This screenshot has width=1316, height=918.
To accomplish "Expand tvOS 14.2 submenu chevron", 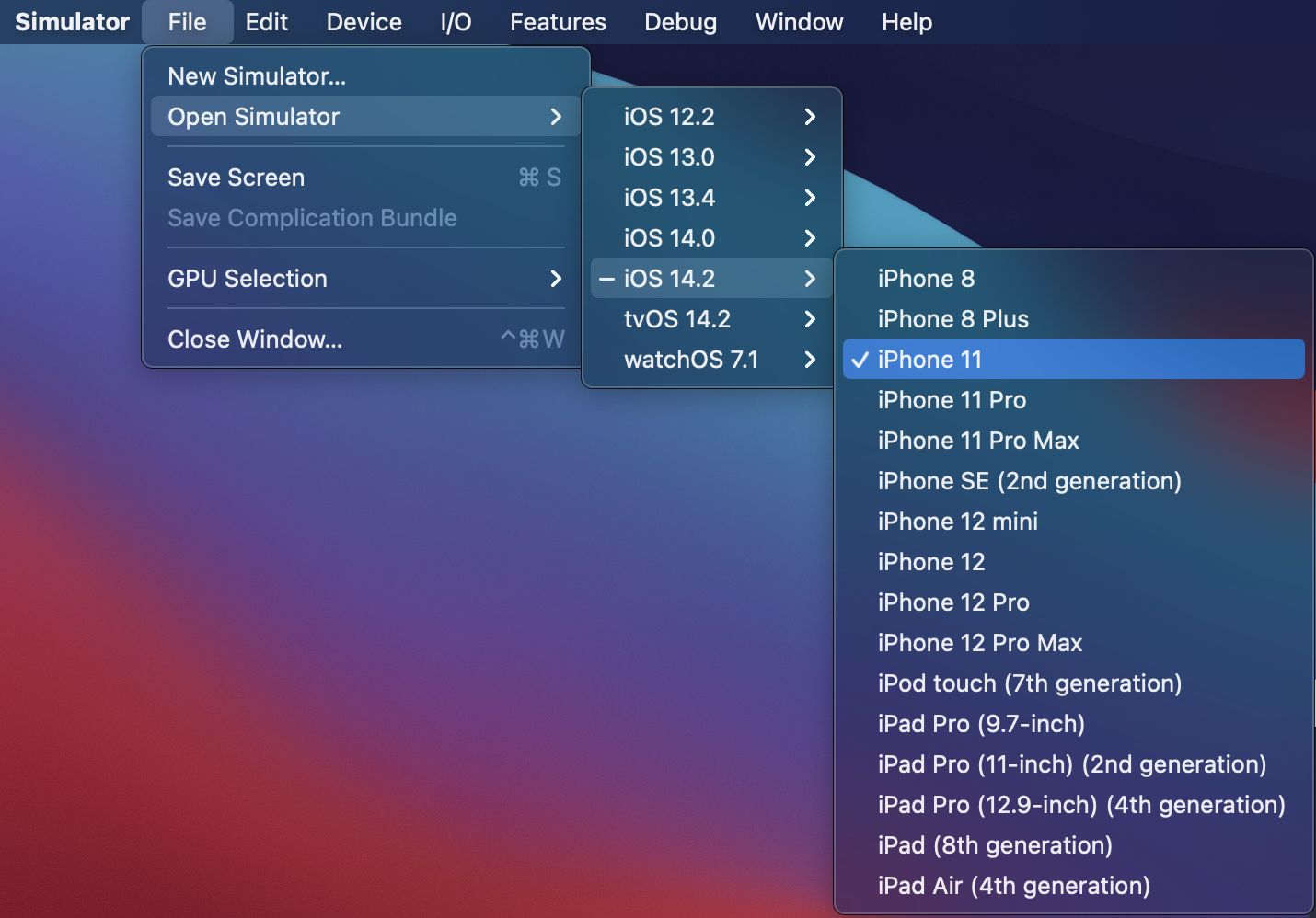I will [810, 319].
